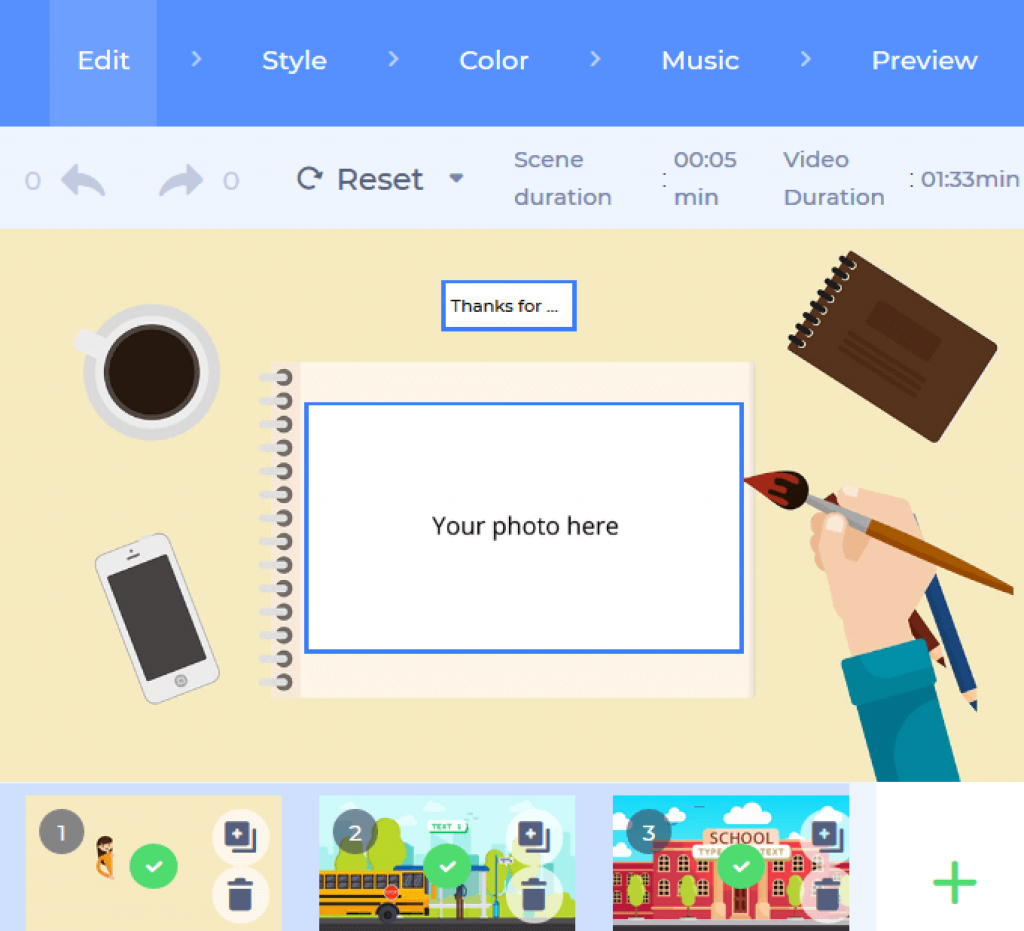Duplicate scene 2 with the copy icon
Screen dimensions: 1024x931
coord(534,836)
